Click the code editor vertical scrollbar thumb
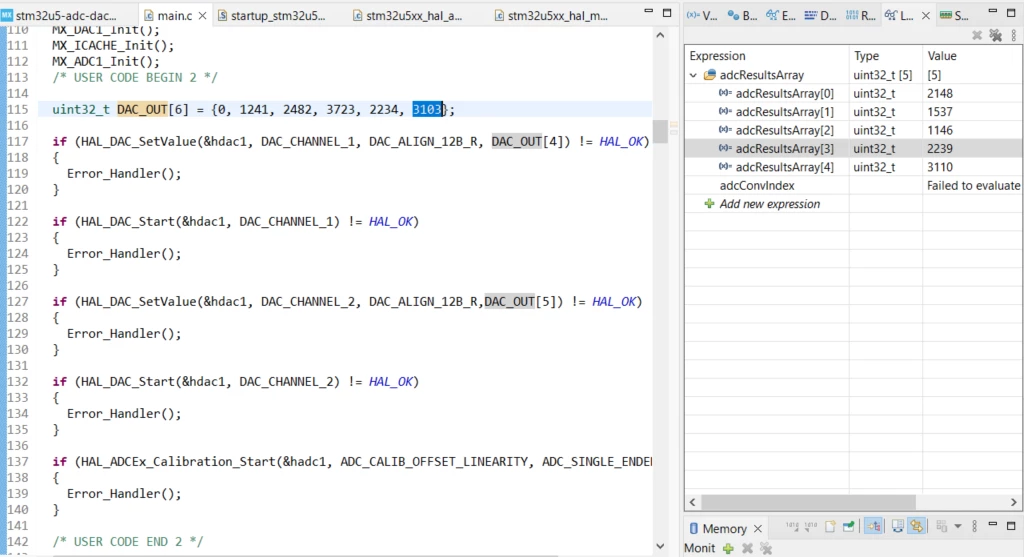 click(660, 131)
